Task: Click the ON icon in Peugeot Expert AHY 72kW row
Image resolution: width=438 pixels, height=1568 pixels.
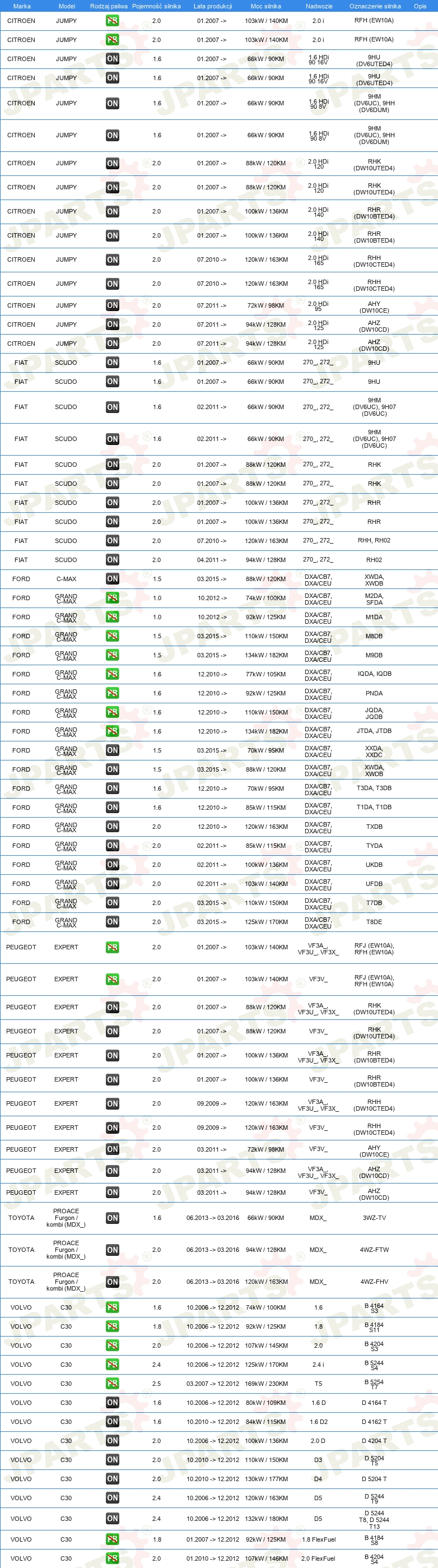Action: pyautogui.click(x=113, y=1149)
